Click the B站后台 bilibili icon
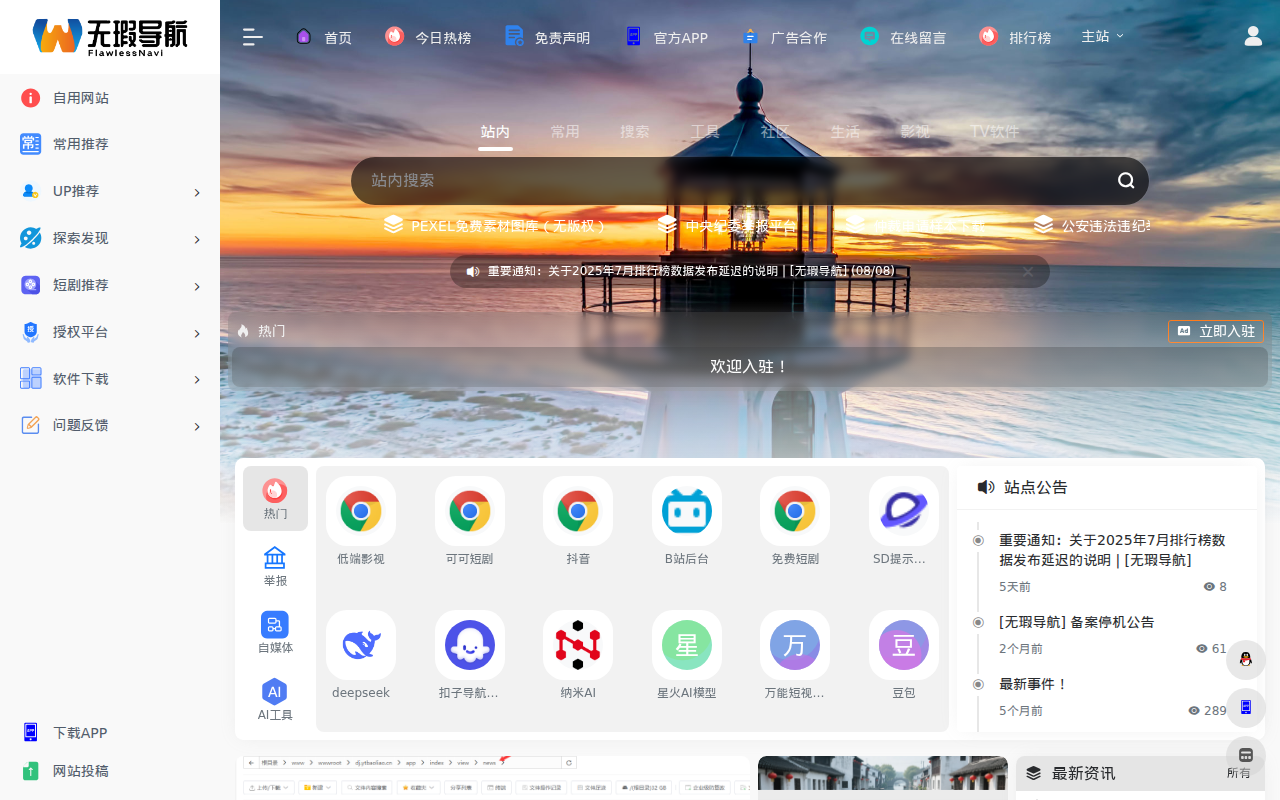The height and width of the screenshot is (800, 1280). pyautogui.click(x=686, y=511)
